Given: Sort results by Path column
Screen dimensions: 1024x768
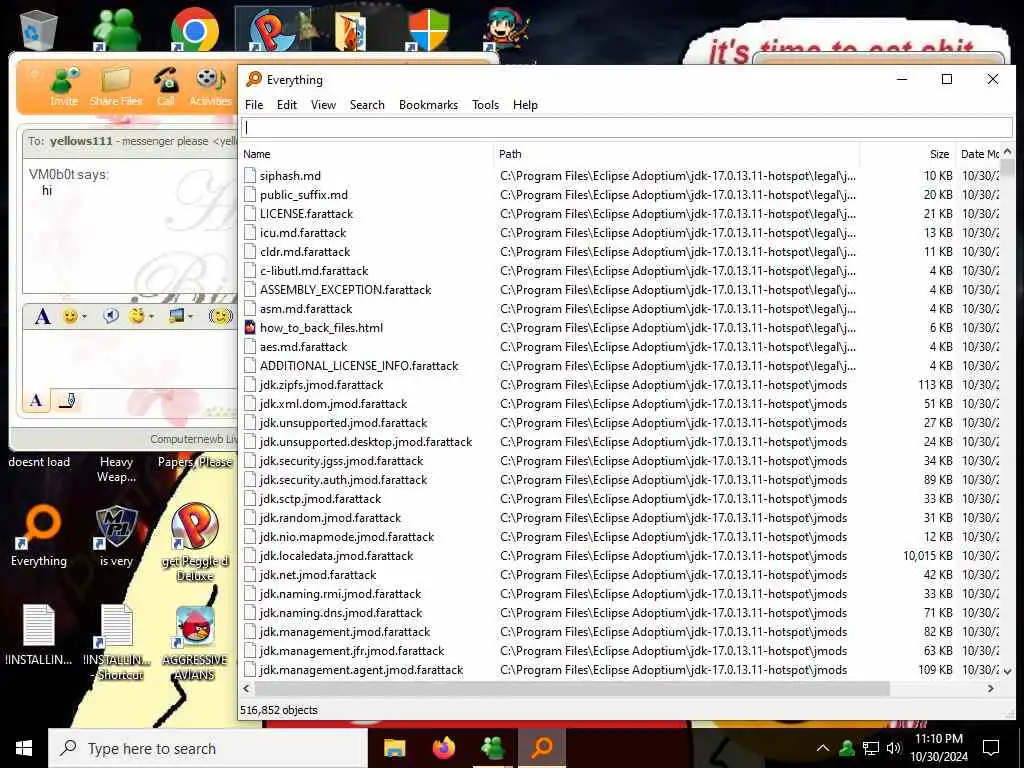Looking at the screenshot, I should [x=676, y=154].
